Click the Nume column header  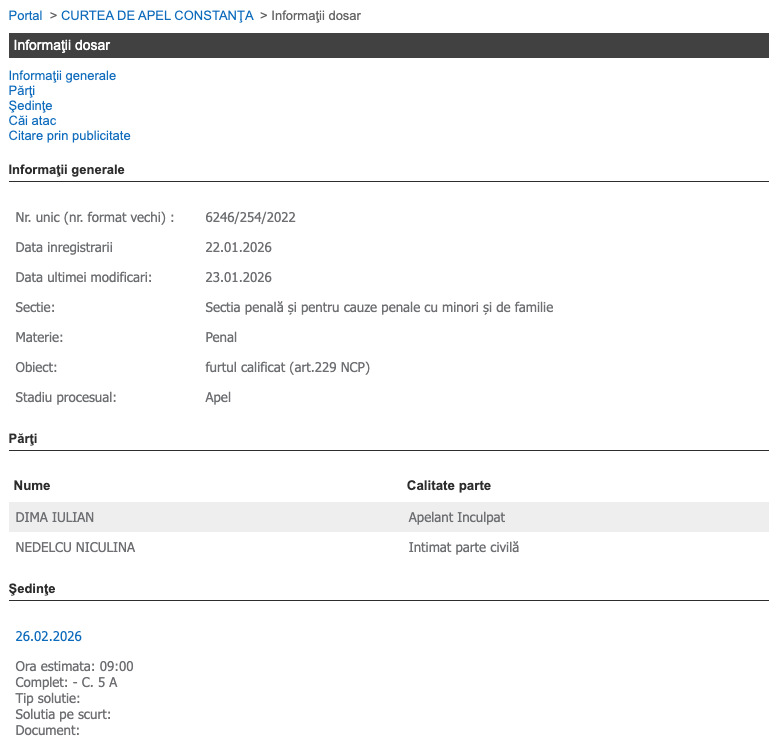pos(32,486)
